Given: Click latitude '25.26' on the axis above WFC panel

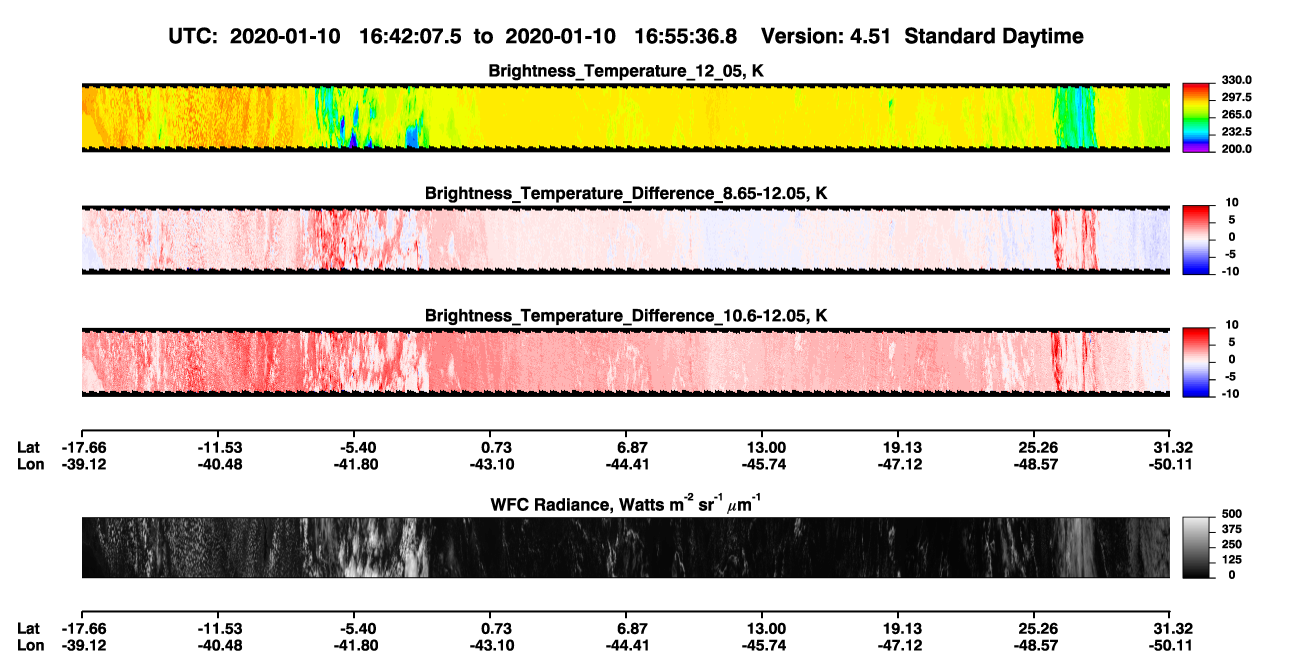Looking at the screenshot, I should pyautogui.click(x=1037, y=447).
